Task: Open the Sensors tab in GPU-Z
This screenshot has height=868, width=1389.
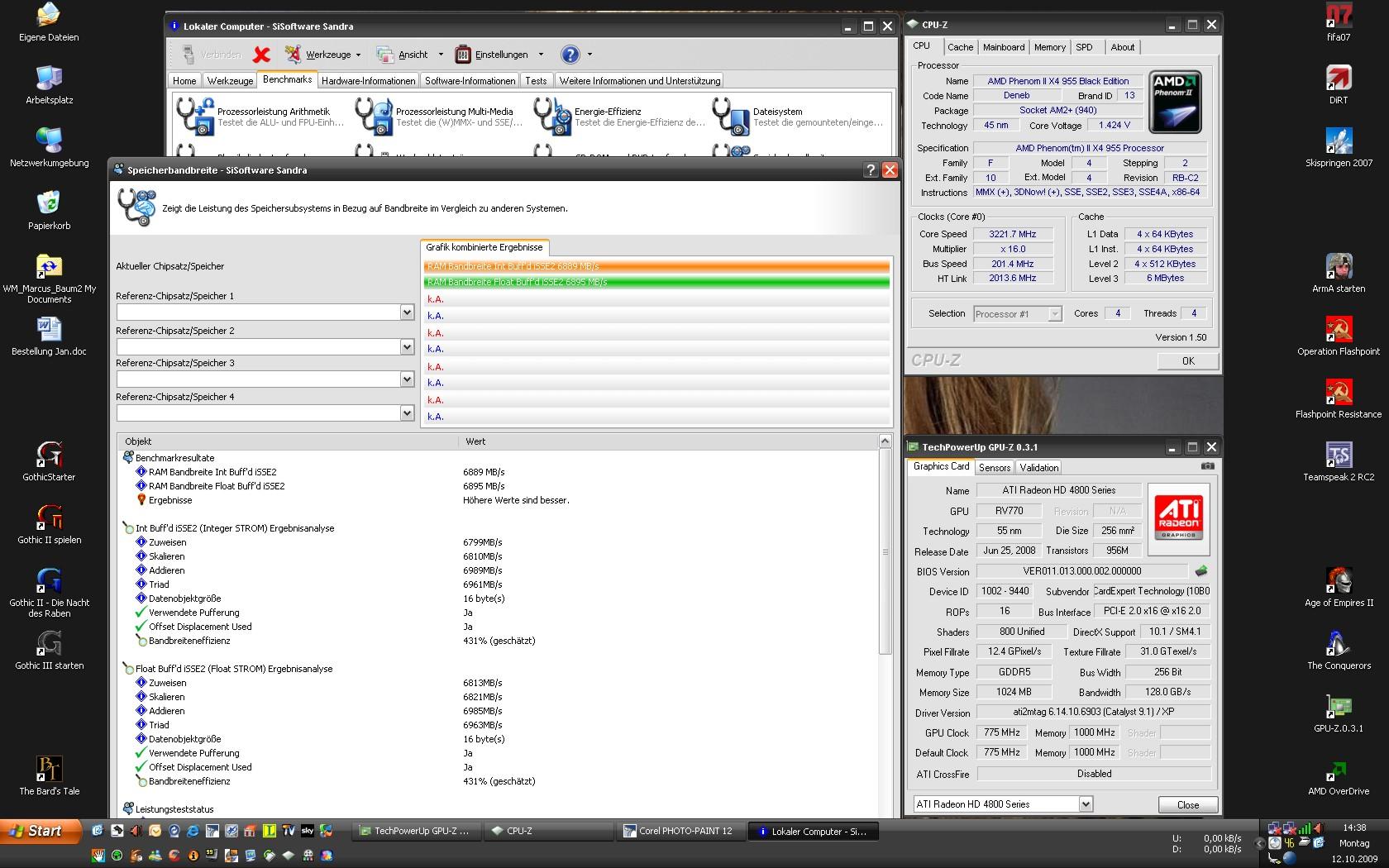Action: [x=995, y=468]
